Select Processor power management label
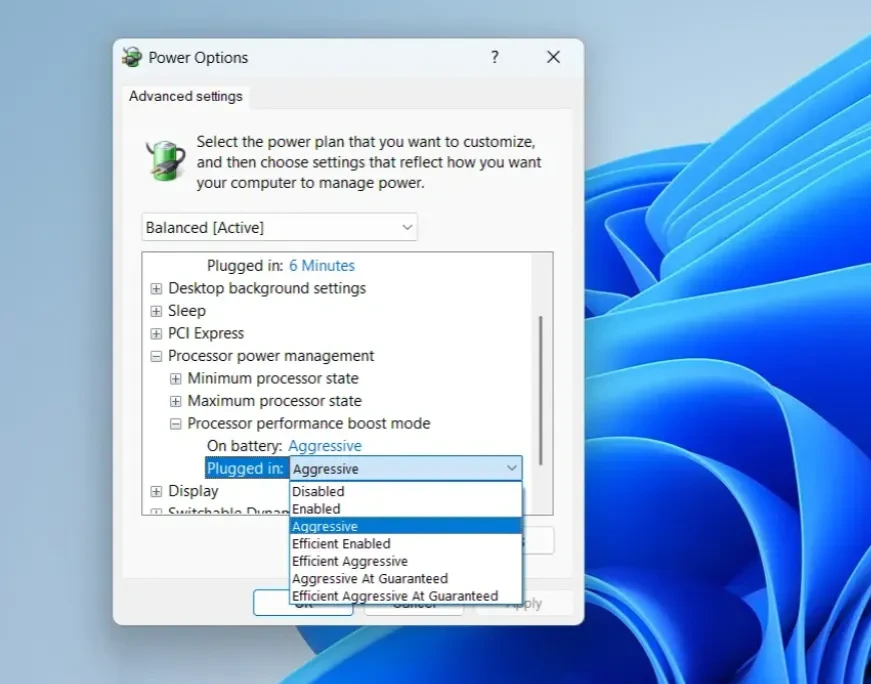 [271, 356]
